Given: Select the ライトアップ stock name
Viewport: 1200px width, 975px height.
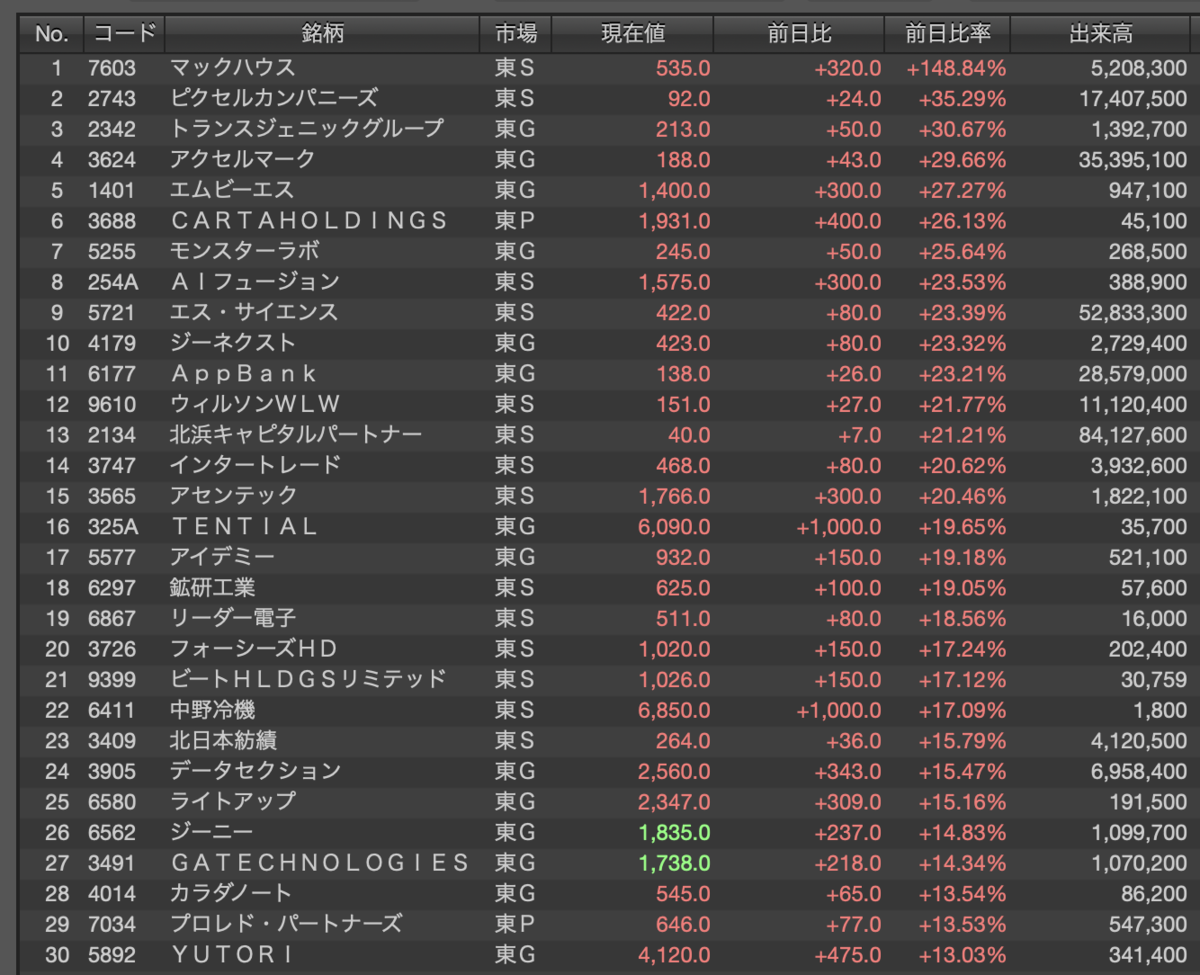Looking at the screenshot, I should click(233, 801).
